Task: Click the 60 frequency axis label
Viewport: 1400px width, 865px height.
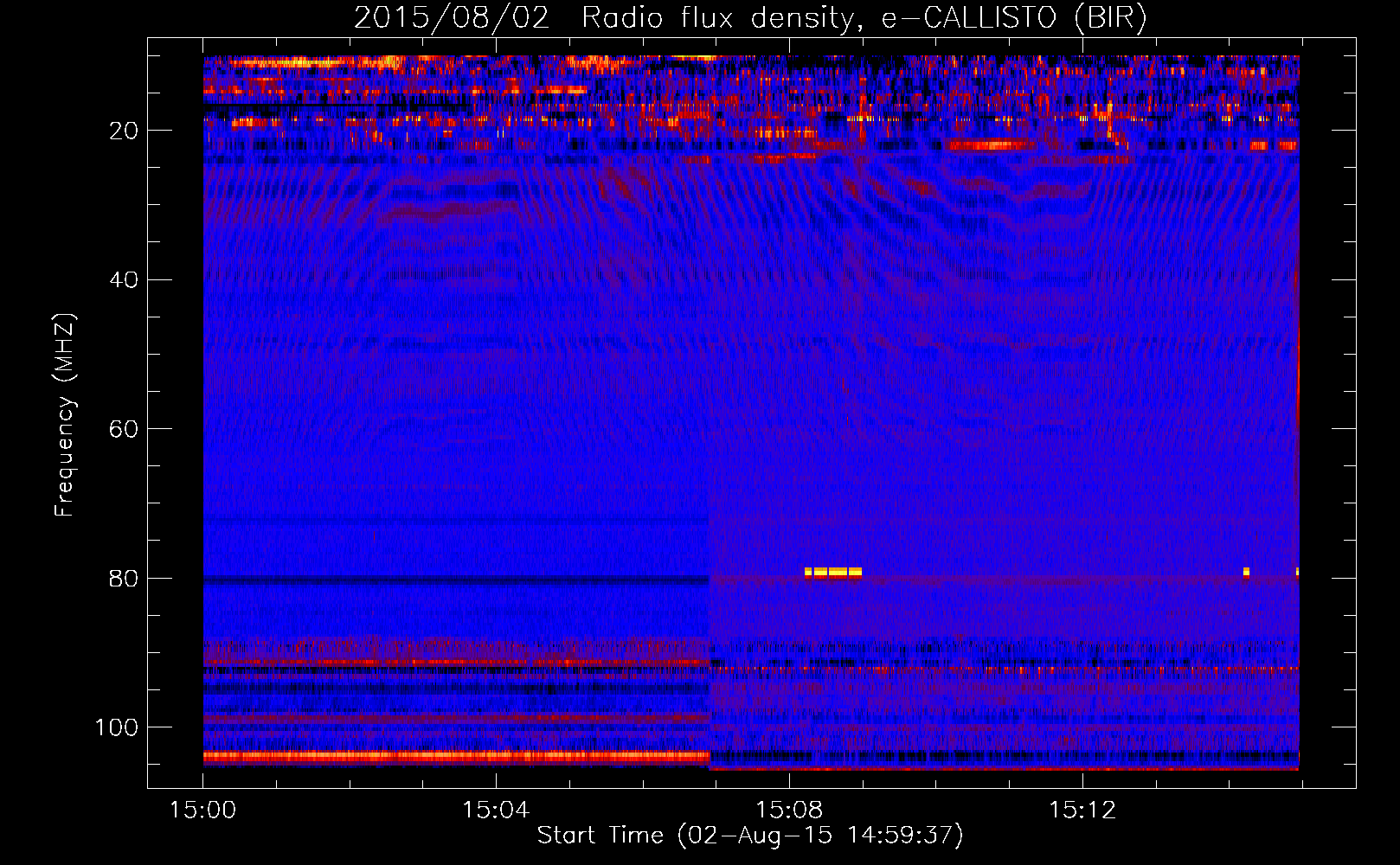Action: point(124,429)
